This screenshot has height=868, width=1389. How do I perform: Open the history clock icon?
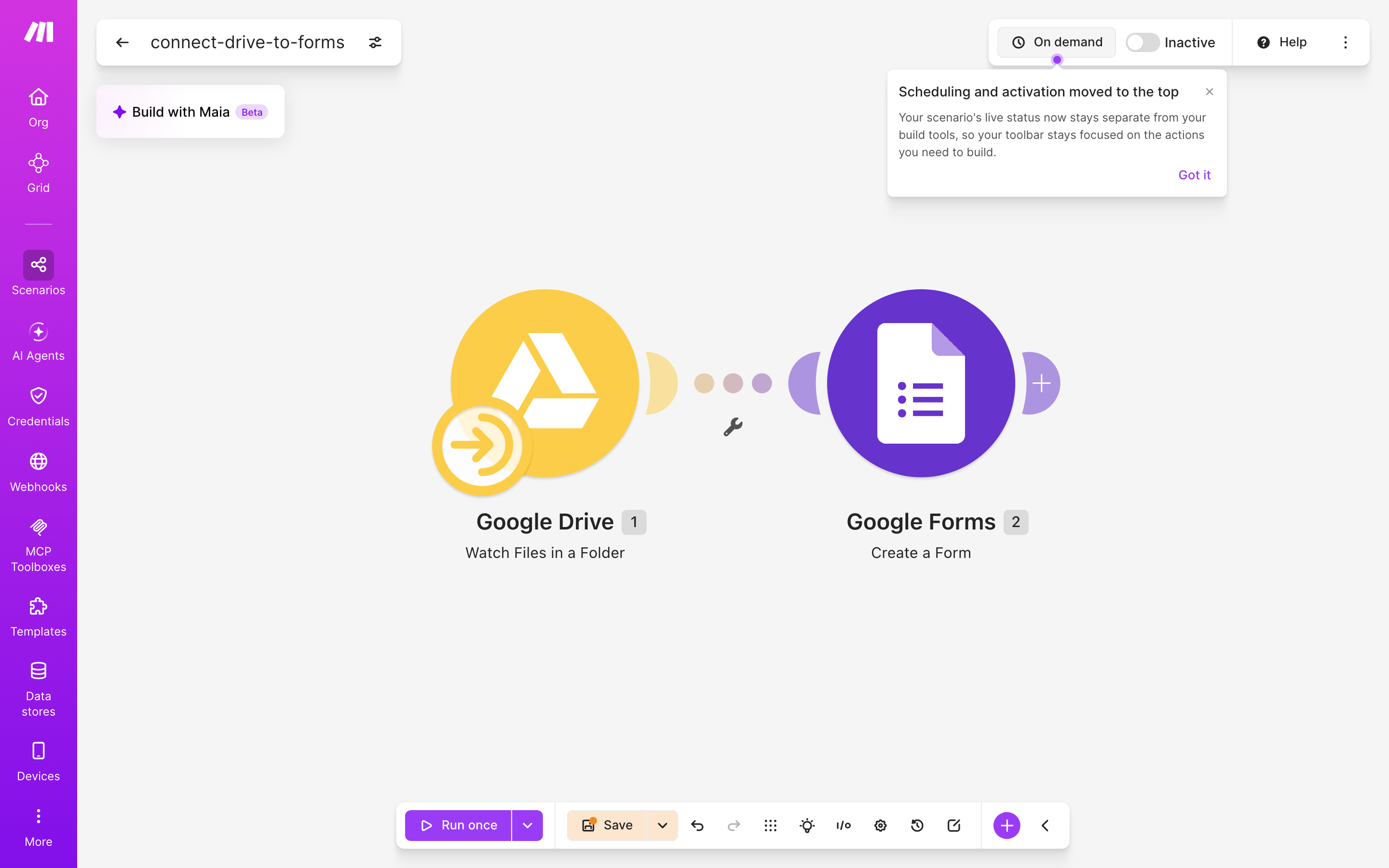coord(917,826)
